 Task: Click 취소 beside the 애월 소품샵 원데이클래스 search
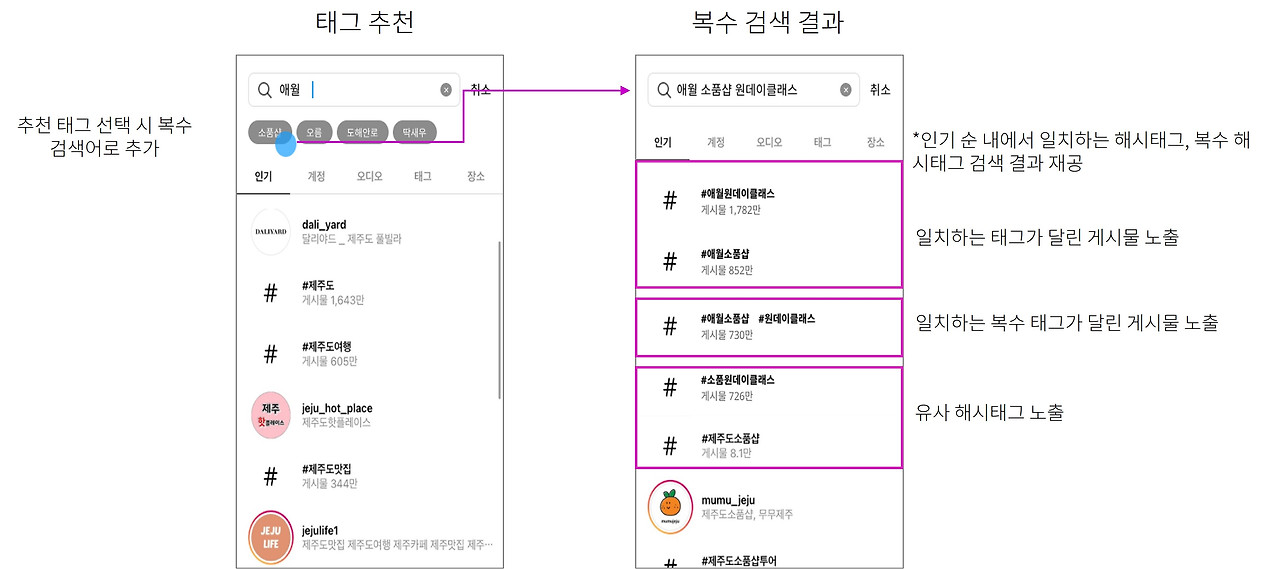(x=880, y=89)
